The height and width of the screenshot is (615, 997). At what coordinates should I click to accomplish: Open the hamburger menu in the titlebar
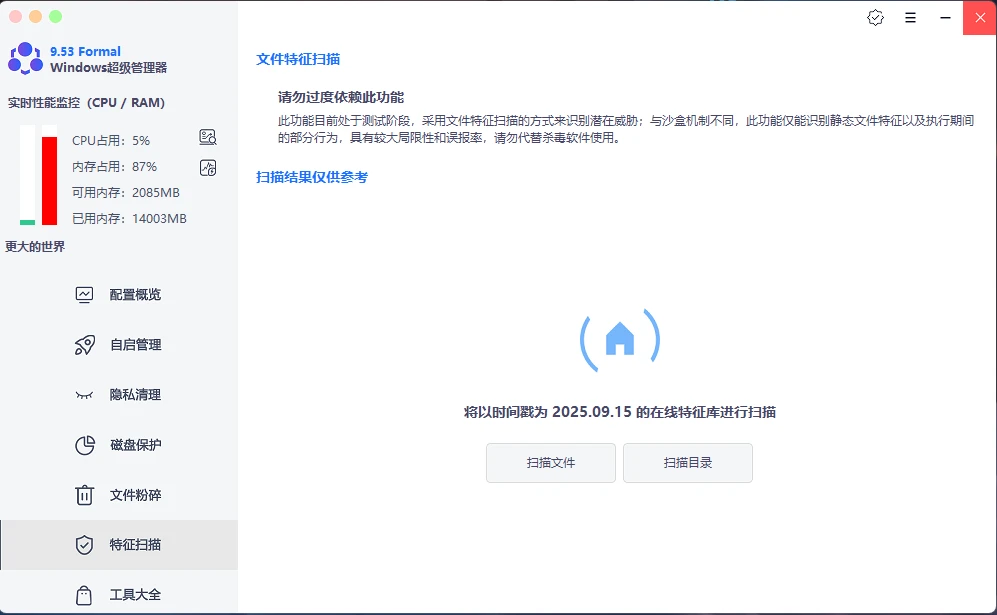[x=909, y=17]
